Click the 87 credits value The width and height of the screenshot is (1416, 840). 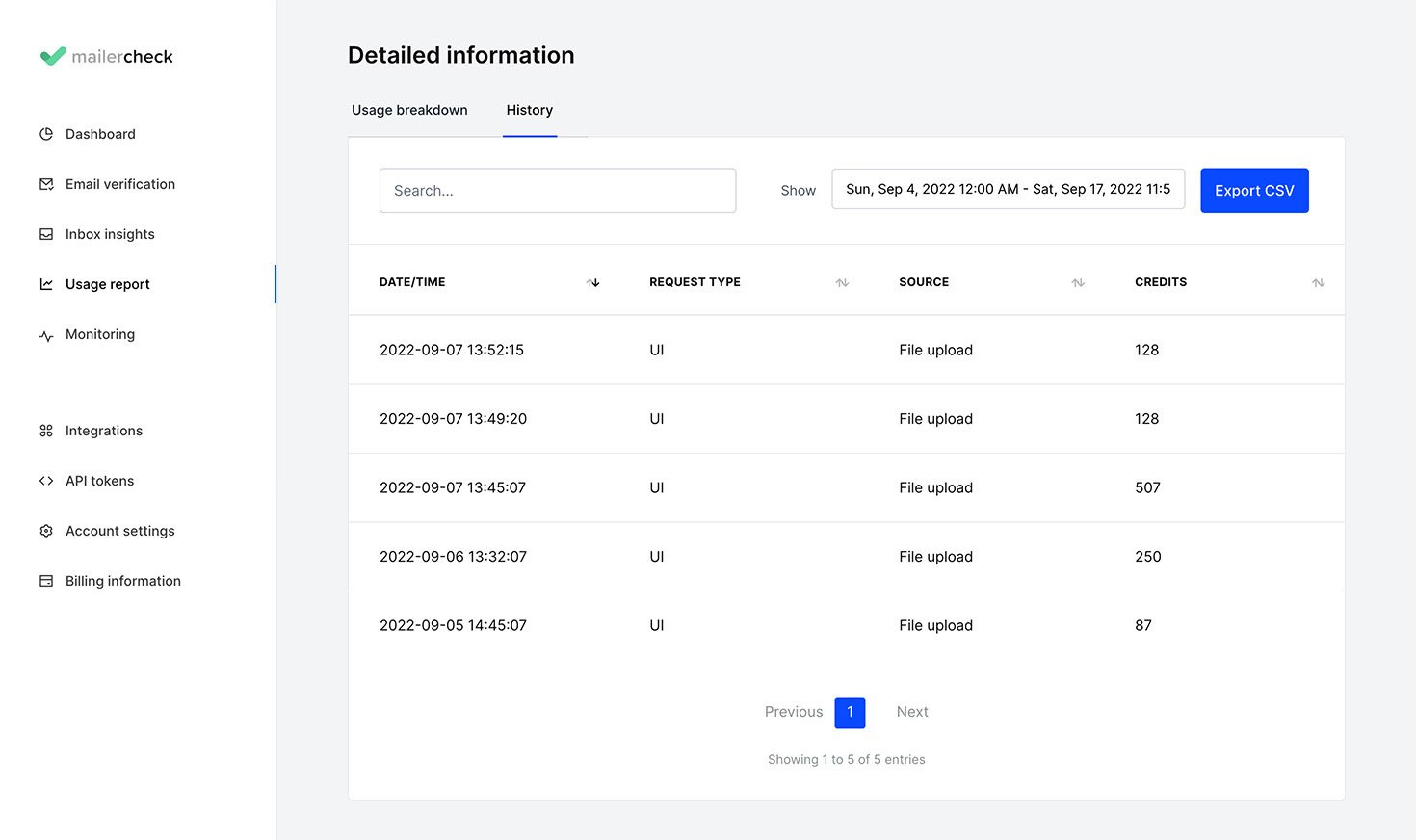click(x=1143, y=625)
